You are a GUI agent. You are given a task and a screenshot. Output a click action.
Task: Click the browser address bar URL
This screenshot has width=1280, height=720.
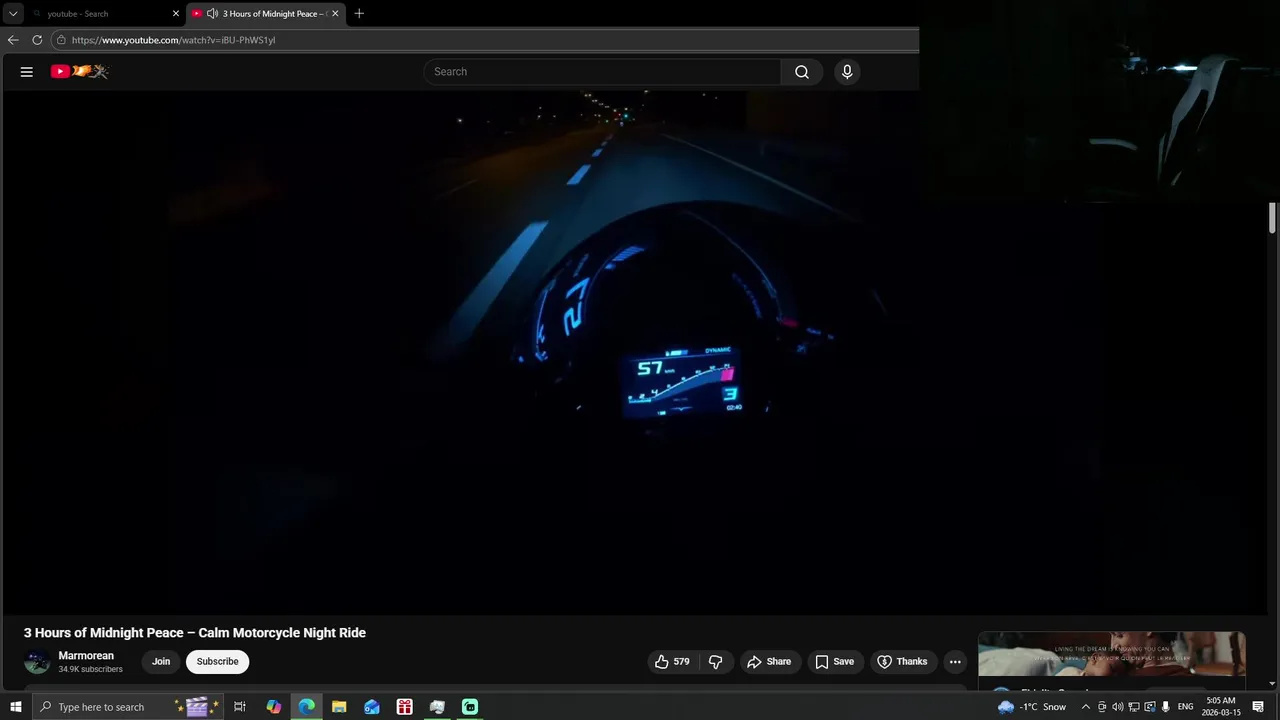173,40
